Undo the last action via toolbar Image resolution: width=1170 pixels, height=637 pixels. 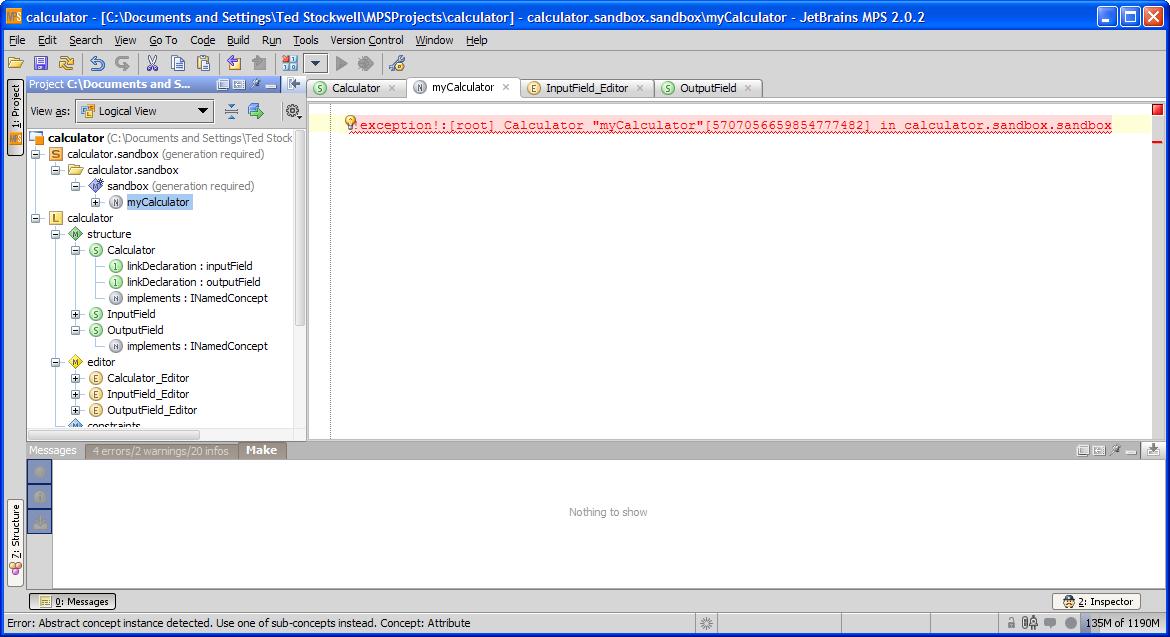[x=97, y=63]
